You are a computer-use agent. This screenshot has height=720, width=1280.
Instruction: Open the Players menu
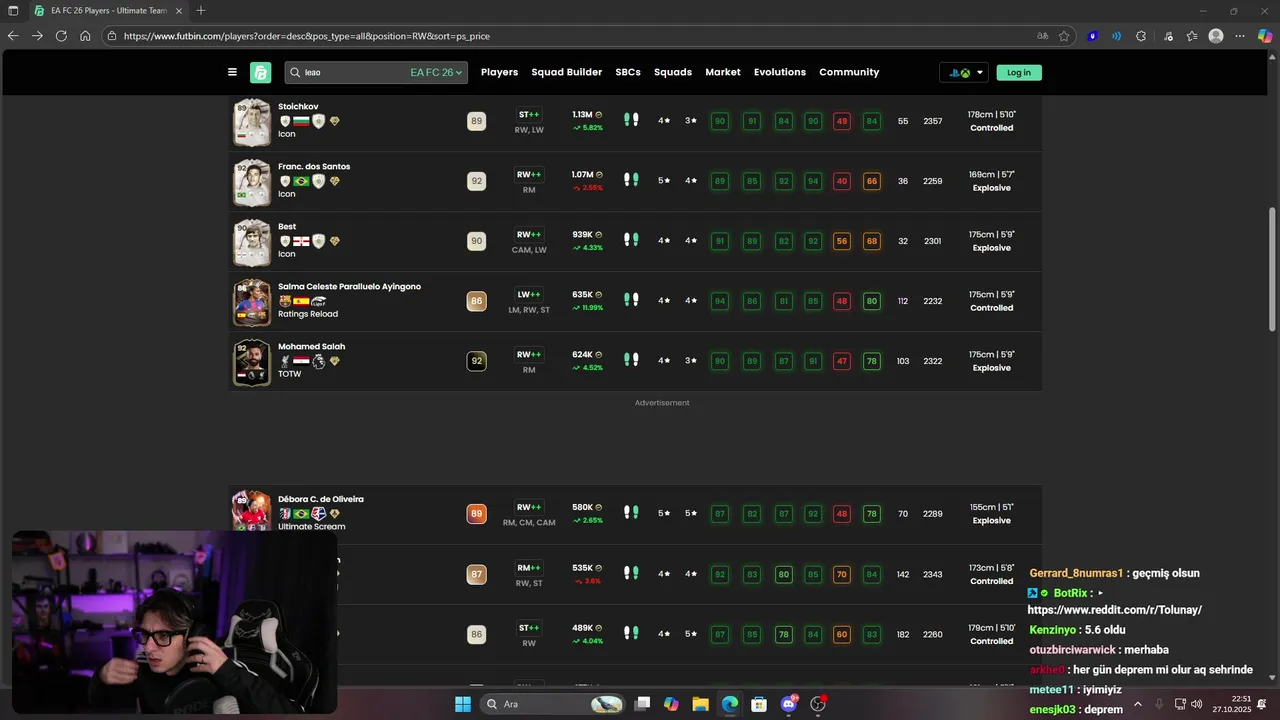[499, 72]
